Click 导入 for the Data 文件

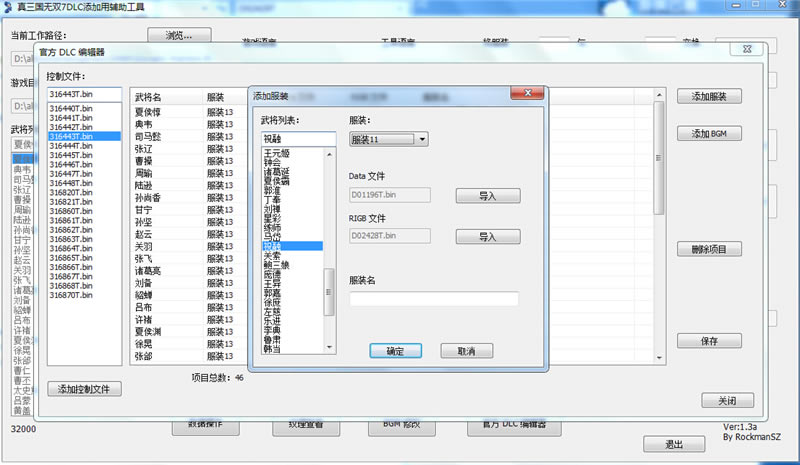tap(487, 195)
